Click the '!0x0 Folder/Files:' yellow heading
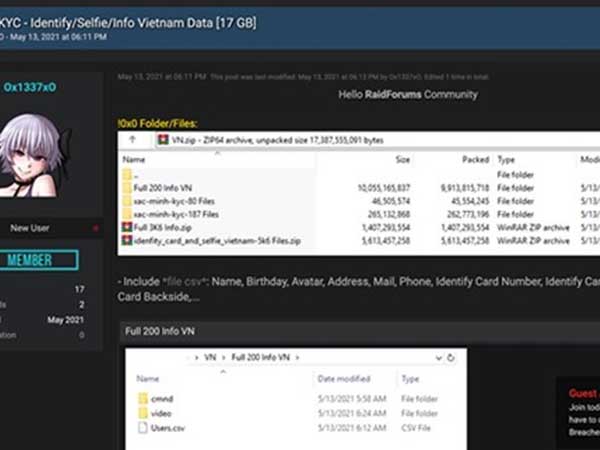 pos(157,124)
